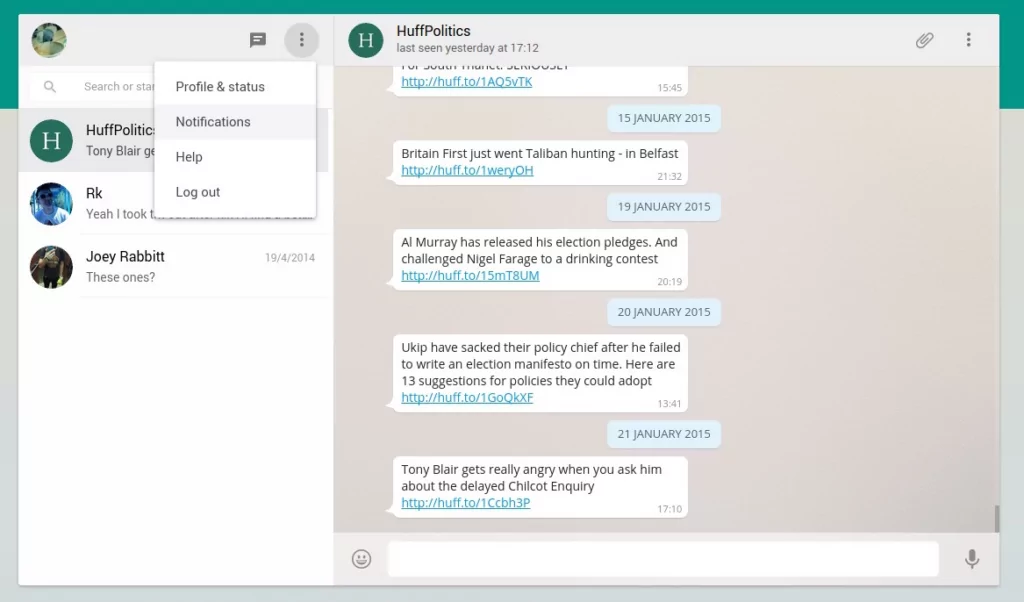Open the emoji picker smiley icon
This screenshot has height=602, width=1024.
point(362,559)
